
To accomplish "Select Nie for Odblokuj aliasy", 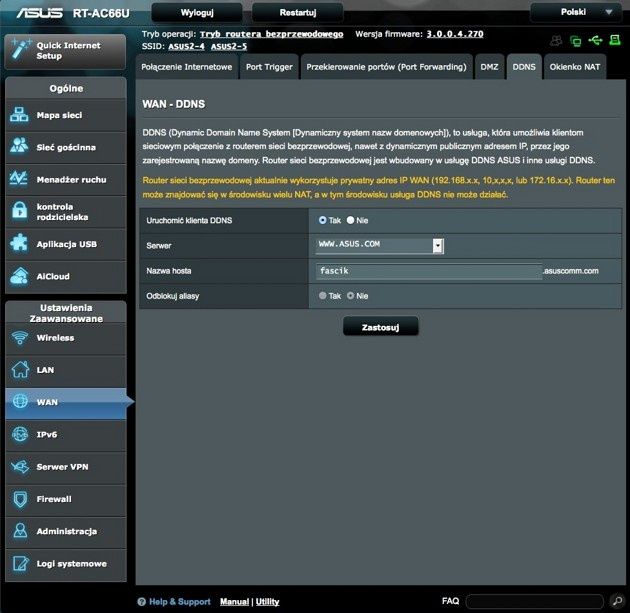I will point(350,296).
